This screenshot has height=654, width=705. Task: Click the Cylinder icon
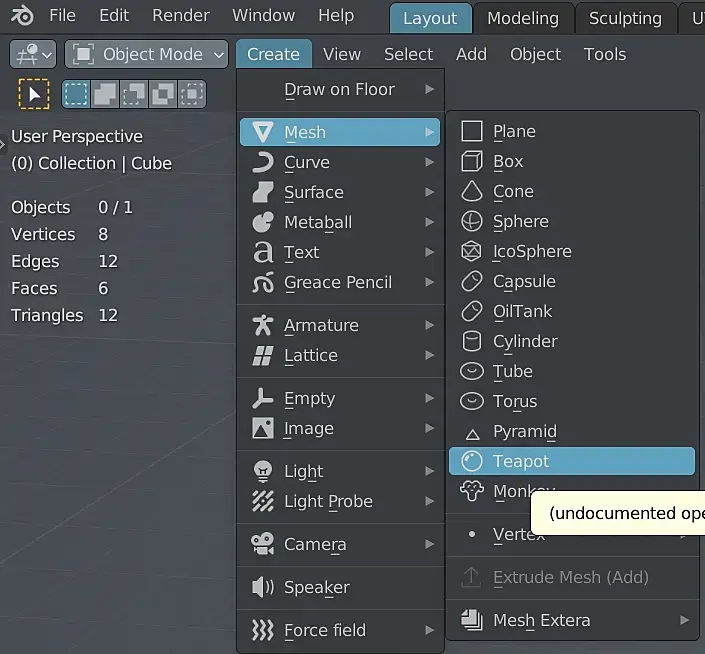click(472, 341)
